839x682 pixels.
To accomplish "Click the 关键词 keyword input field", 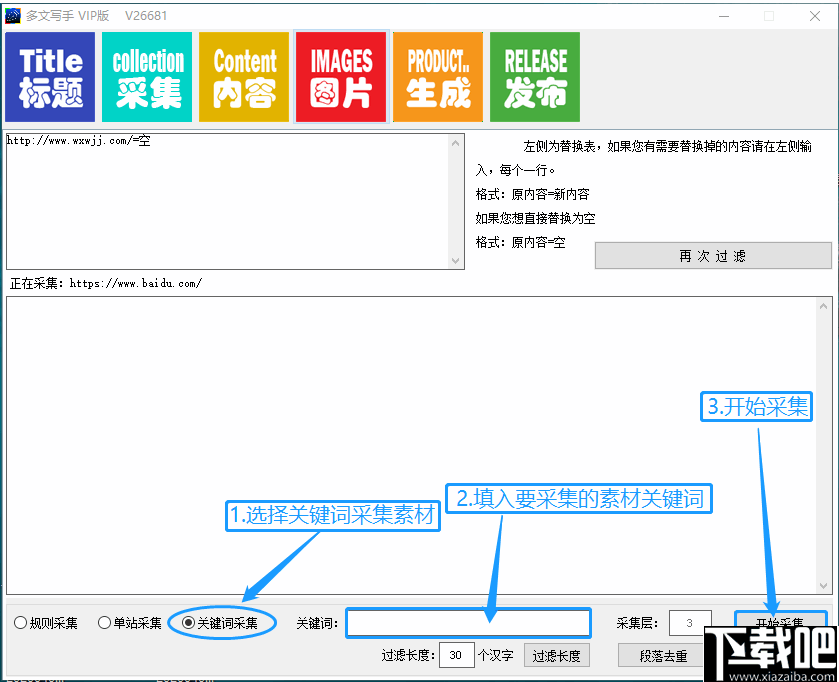I will pos(468,622).
